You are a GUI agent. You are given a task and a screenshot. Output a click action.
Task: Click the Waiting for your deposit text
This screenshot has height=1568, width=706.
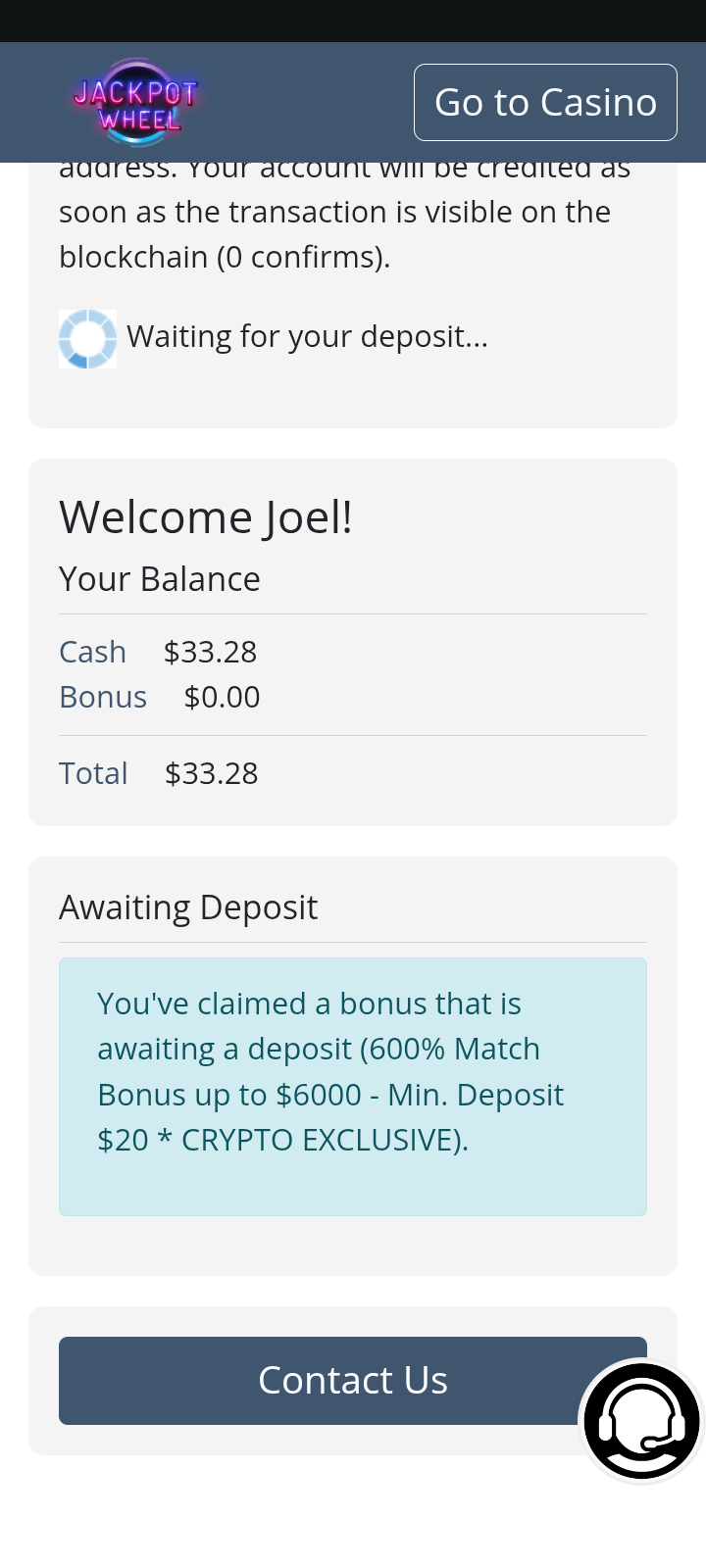[307, 336]
